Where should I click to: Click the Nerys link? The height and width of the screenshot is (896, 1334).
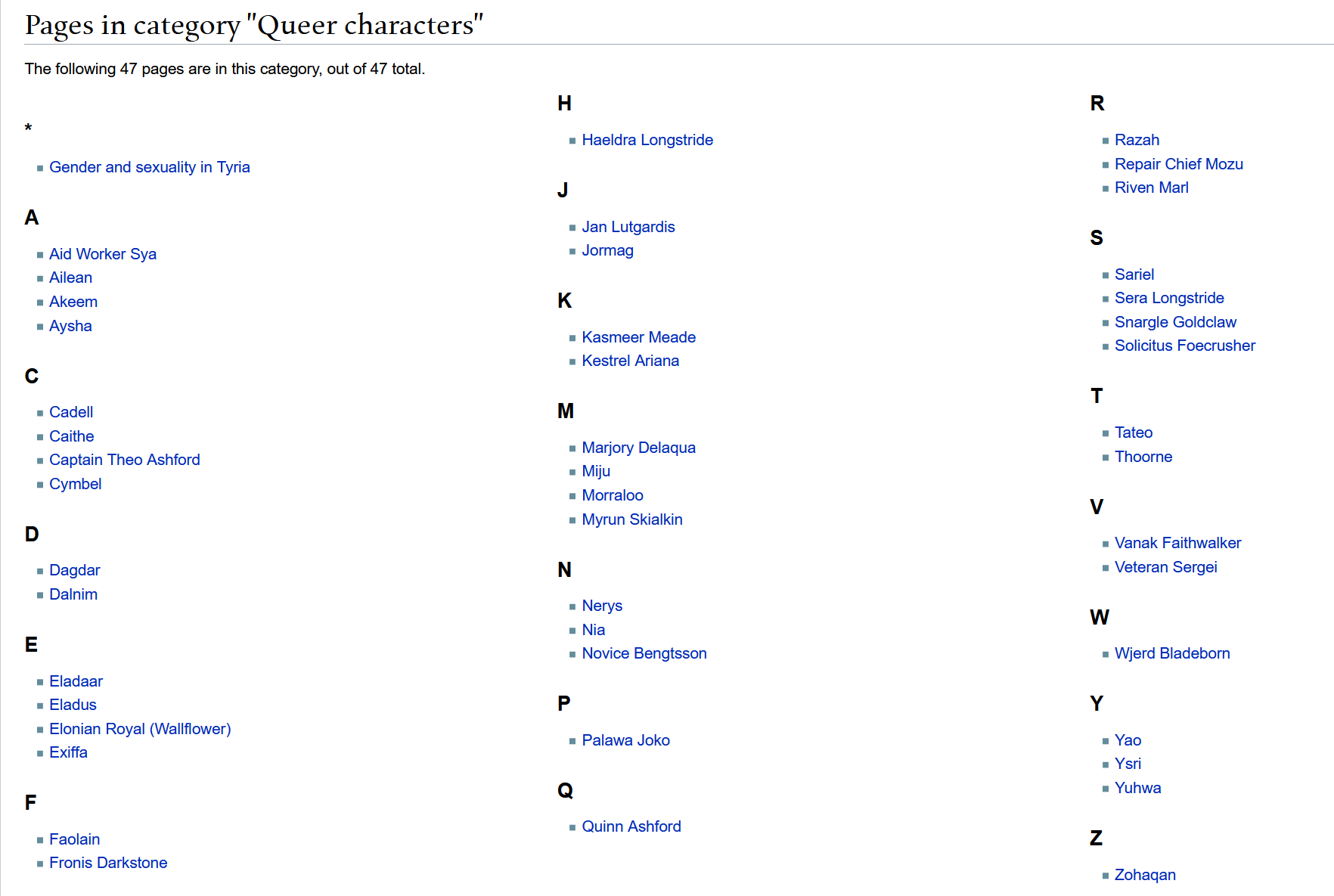coord(602,606)
